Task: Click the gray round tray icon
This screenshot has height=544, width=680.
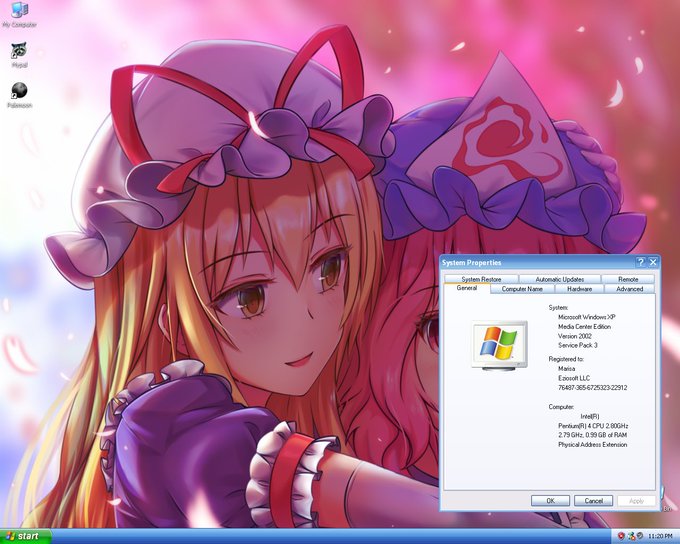Action: click(x=640, y=536)
